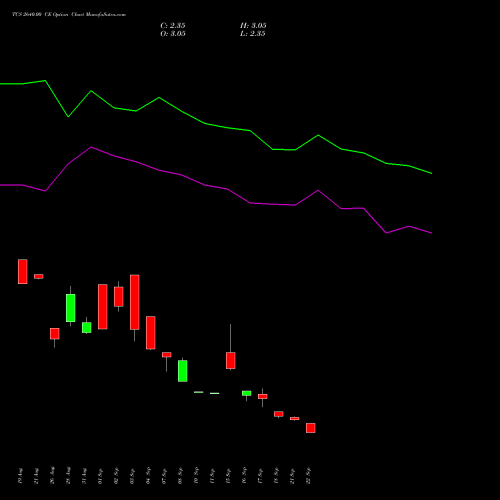Select the 31 Aug date label

coord(84,476)
